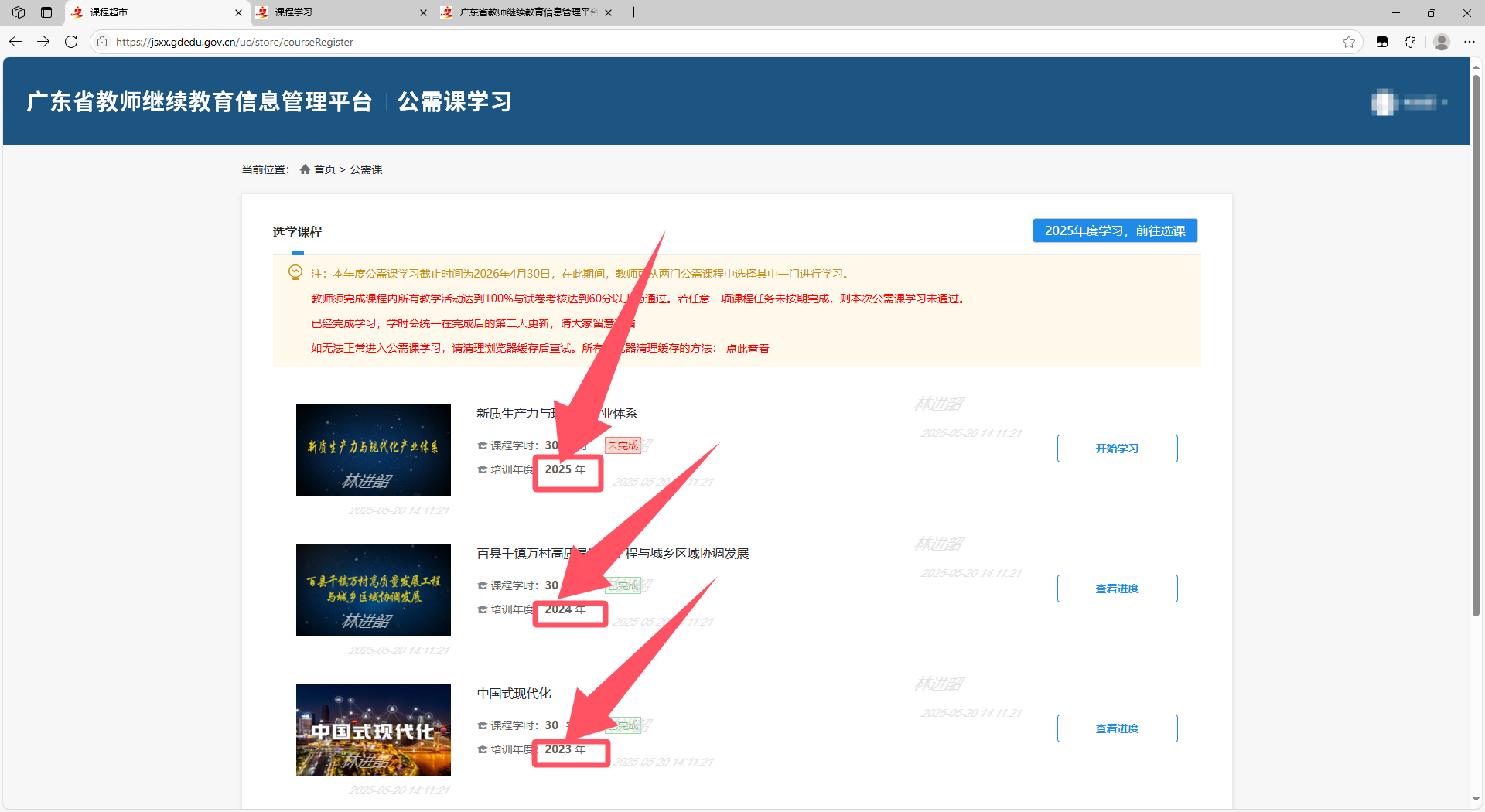Open the 百县千镇万村高质量发展工程 course thumbnail

[x=373, y=590]
